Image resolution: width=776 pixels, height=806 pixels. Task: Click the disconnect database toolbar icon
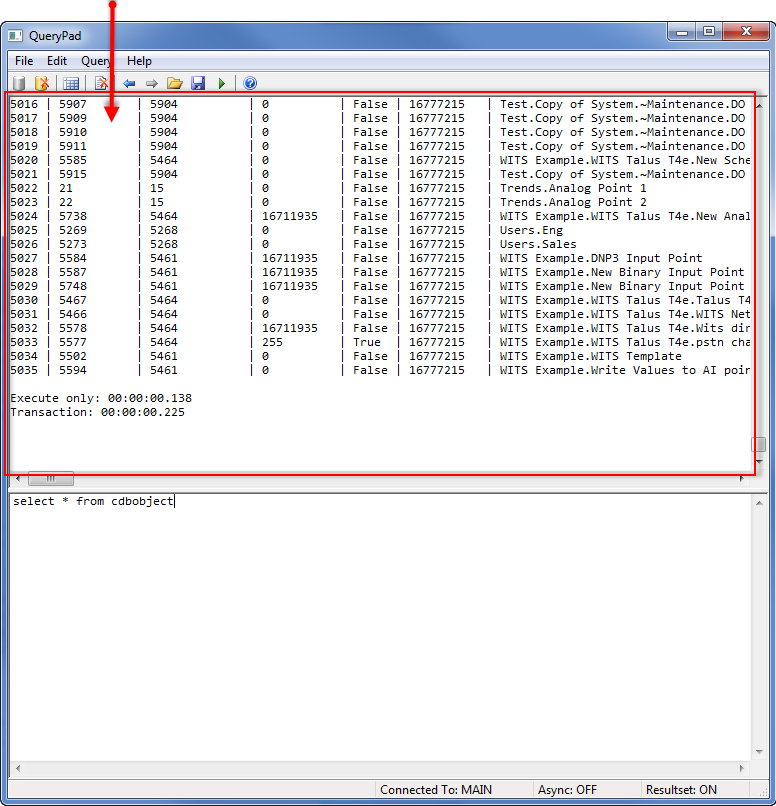42,83
